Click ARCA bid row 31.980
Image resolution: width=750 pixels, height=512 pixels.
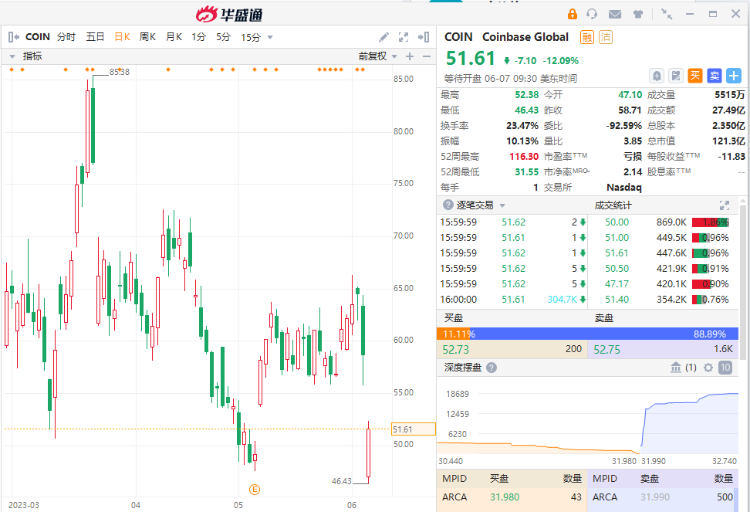coord(511,497)
